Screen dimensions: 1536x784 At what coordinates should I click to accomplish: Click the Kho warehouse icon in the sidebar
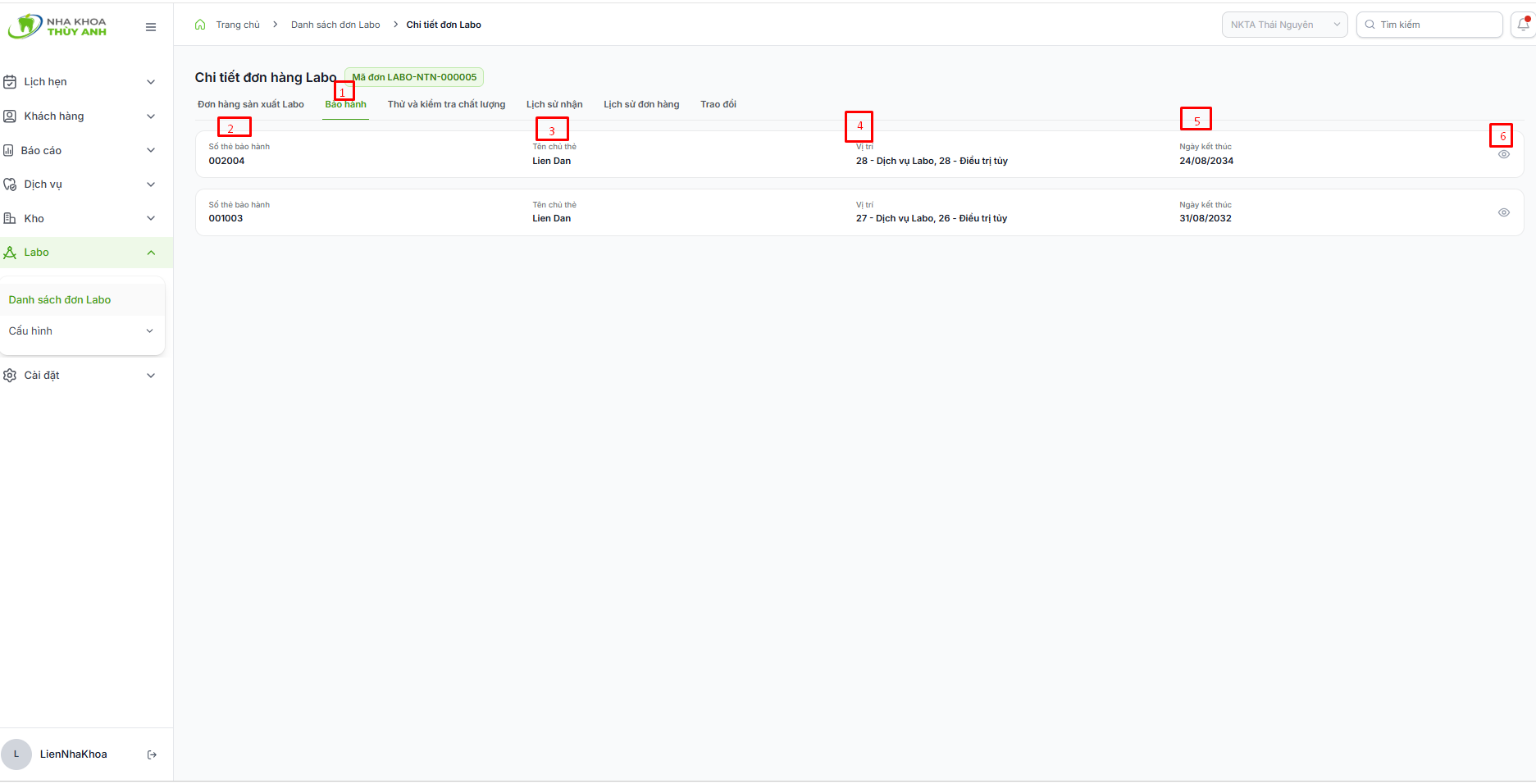point(10,218)
